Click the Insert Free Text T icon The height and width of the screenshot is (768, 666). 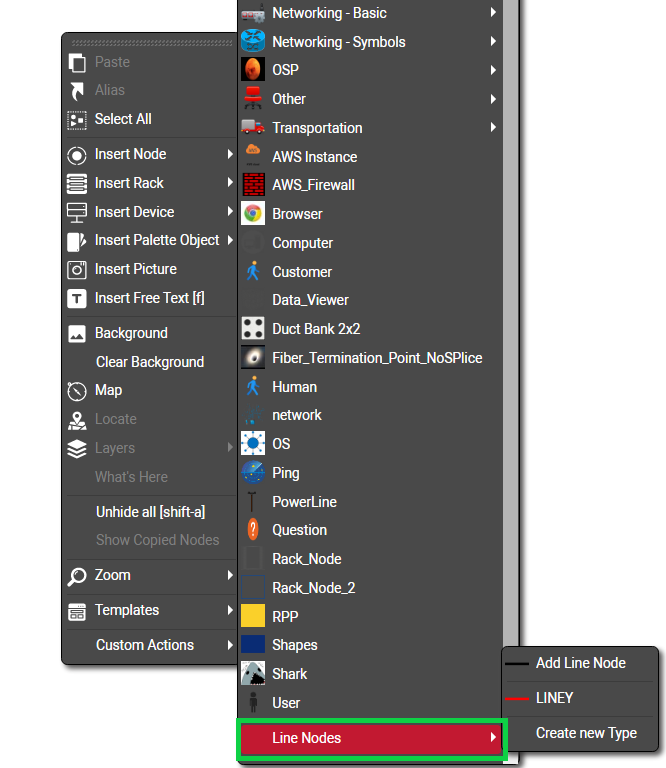click(77, 299)
